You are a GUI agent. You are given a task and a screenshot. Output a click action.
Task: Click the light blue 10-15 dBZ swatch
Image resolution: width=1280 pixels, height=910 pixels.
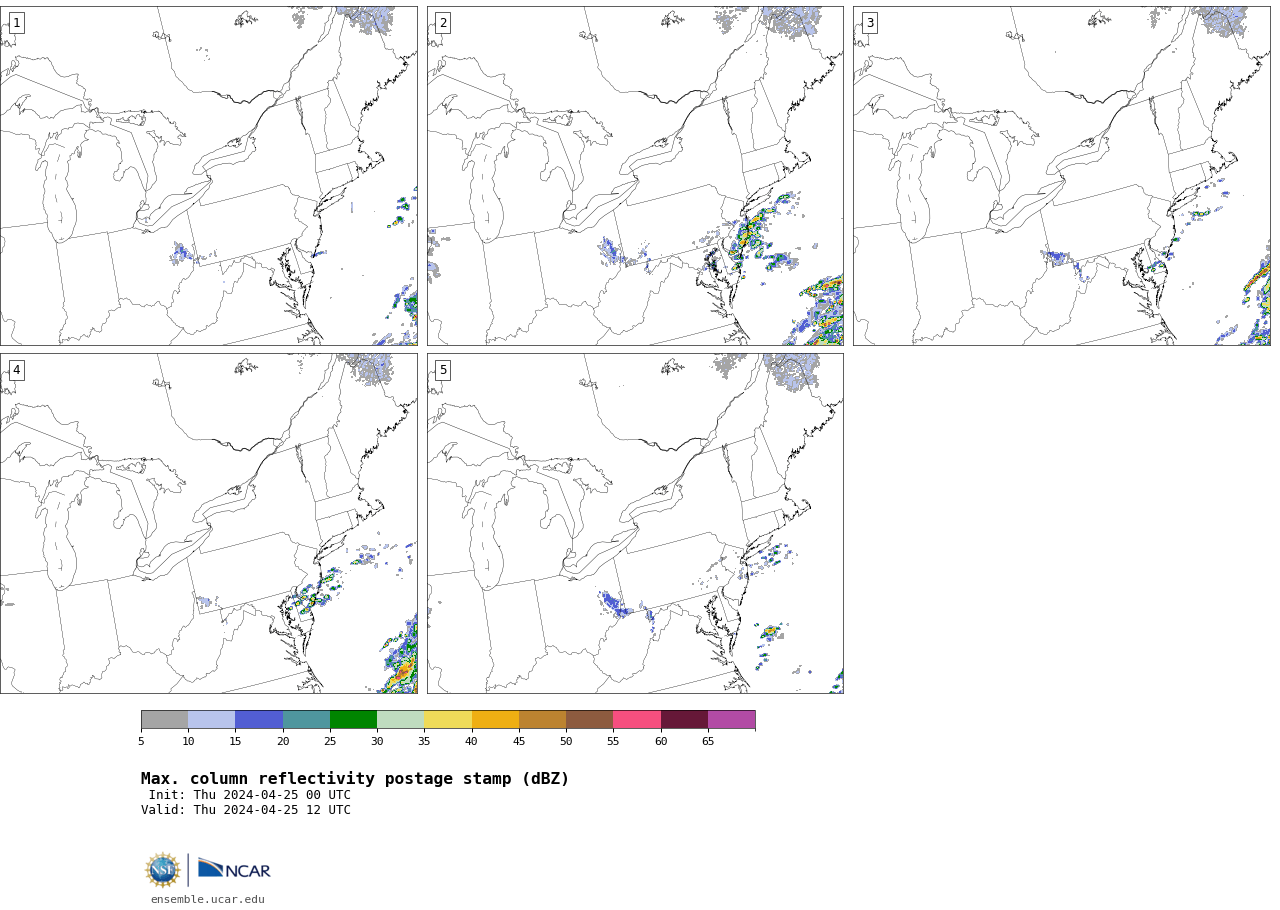(211, 720)
